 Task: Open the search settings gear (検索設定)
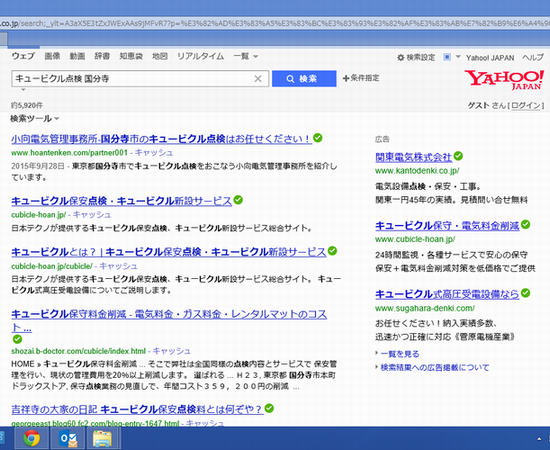[x=416, y=57]
